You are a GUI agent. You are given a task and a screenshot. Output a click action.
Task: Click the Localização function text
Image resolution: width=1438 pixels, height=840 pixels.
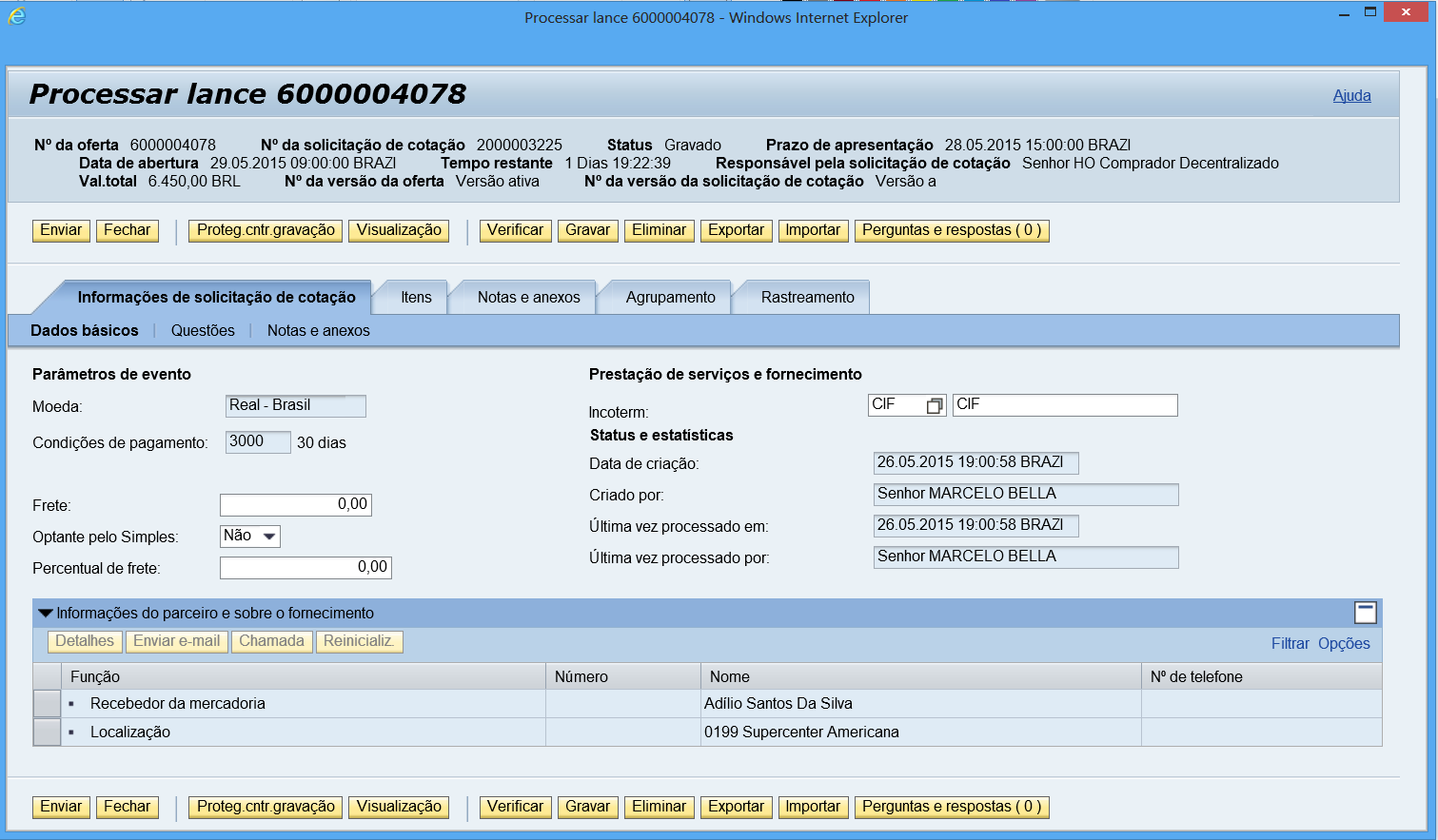pyautogui.click(x=130, y=733)
